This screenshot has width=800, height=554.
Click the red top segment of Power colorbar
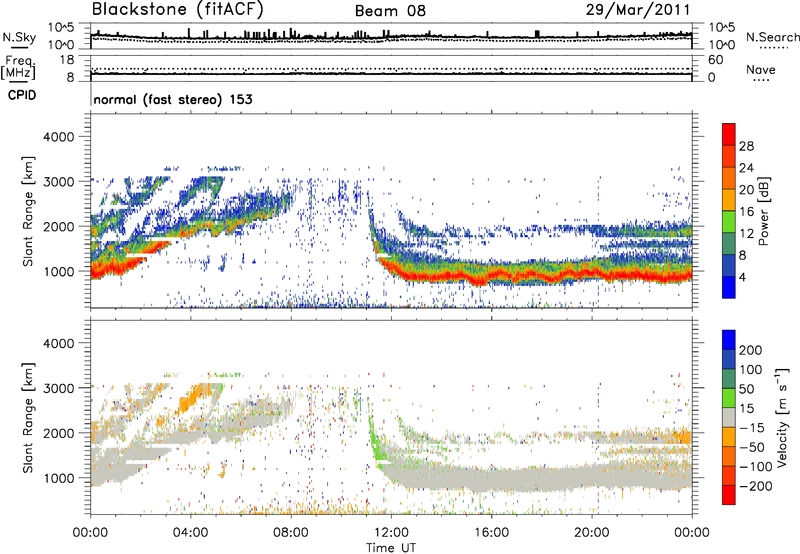tap(729, 134)
